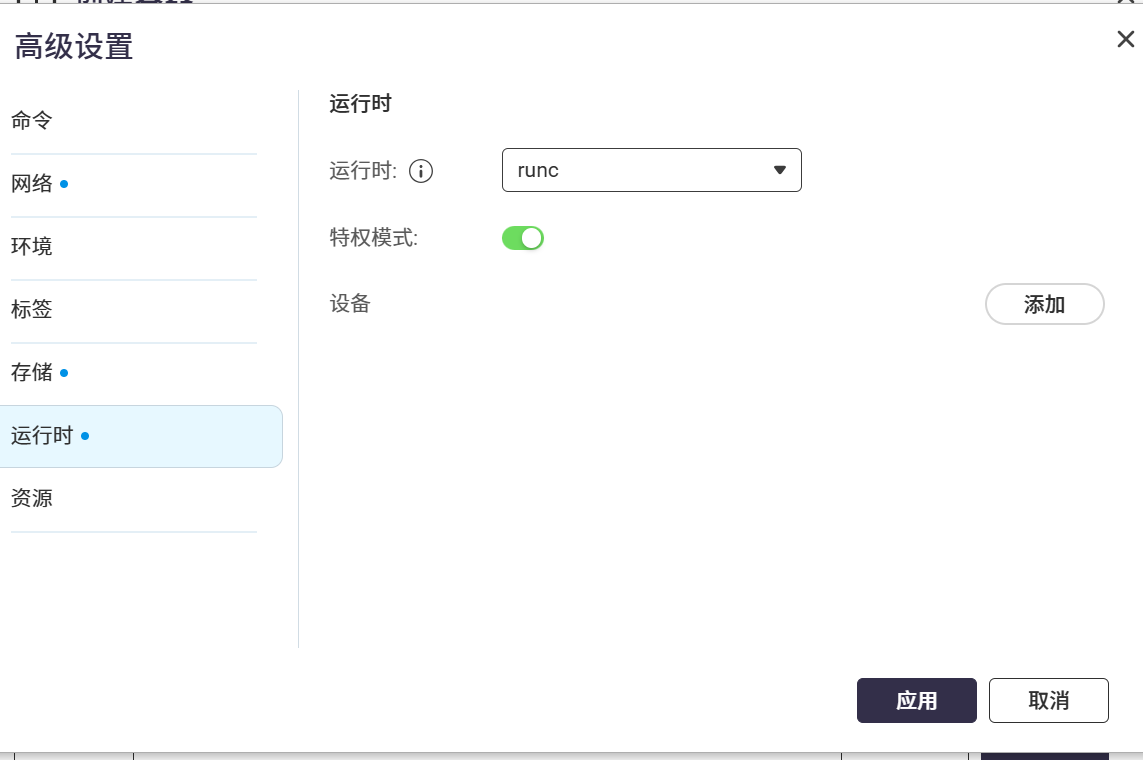Click the info icon beside 运行时 label
The image size is (1143, 760).
[421, 171]
